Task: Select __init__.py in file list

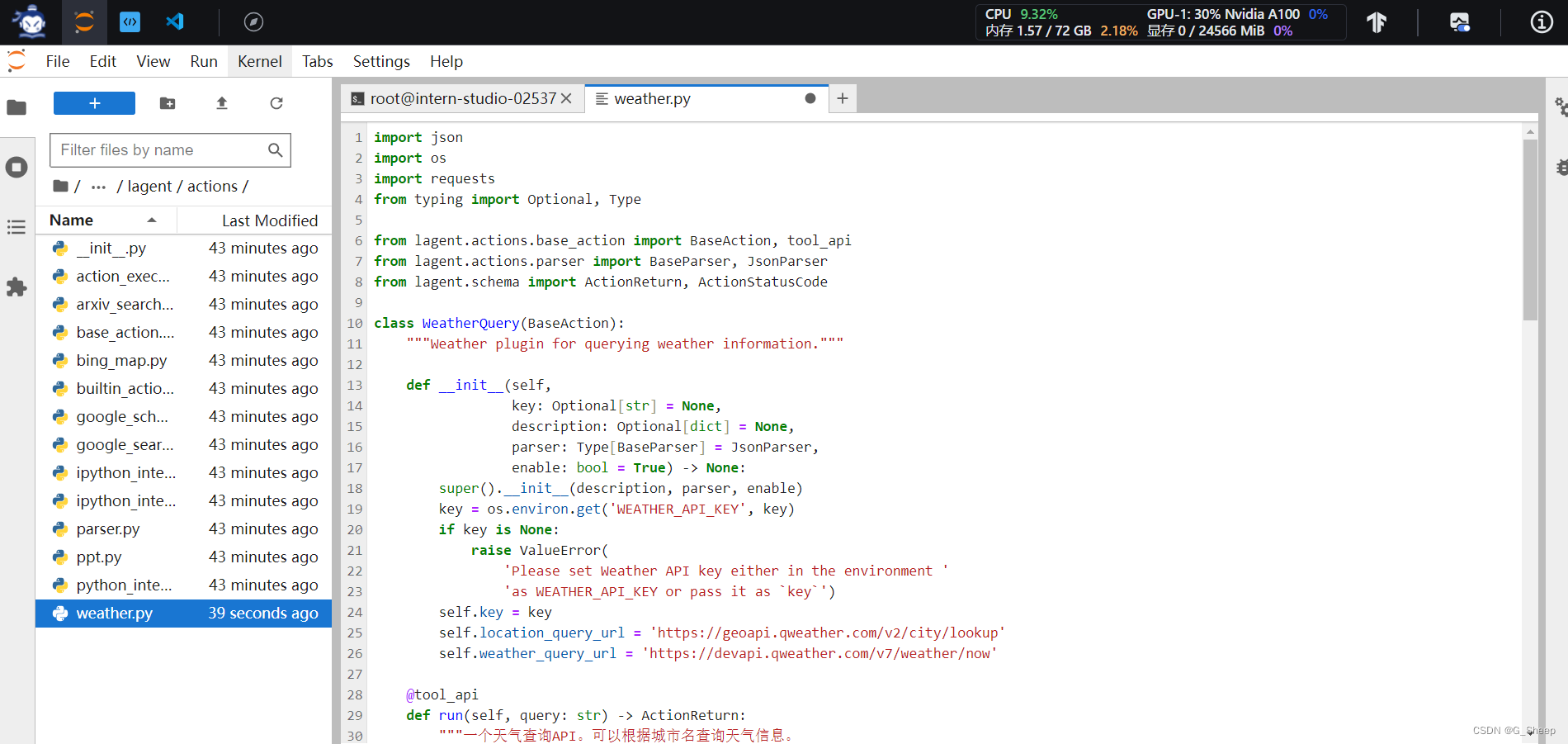Action: (183, 249)
